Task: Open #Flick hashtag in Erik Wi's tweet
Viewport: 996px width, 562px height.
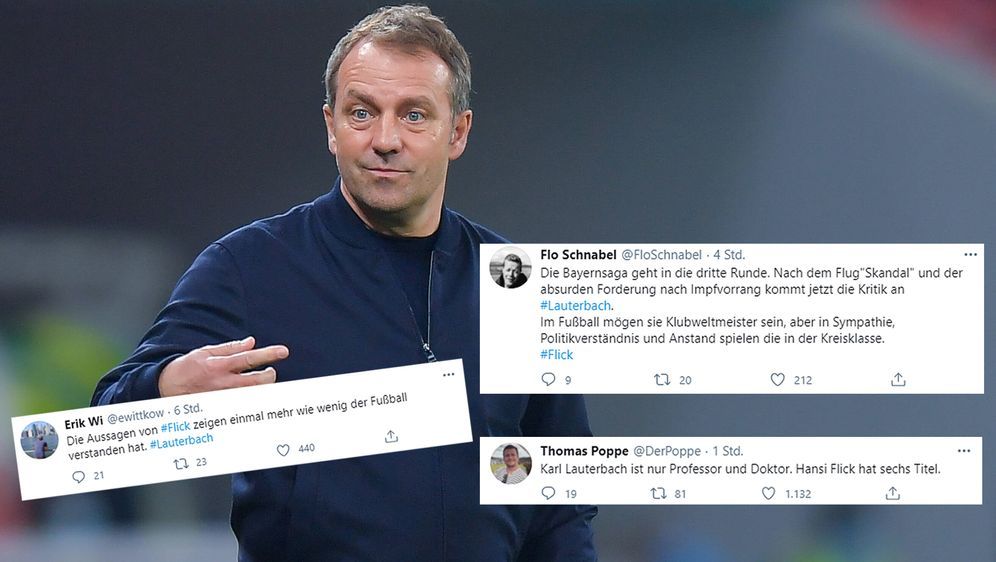Action: tap(176, 427)
